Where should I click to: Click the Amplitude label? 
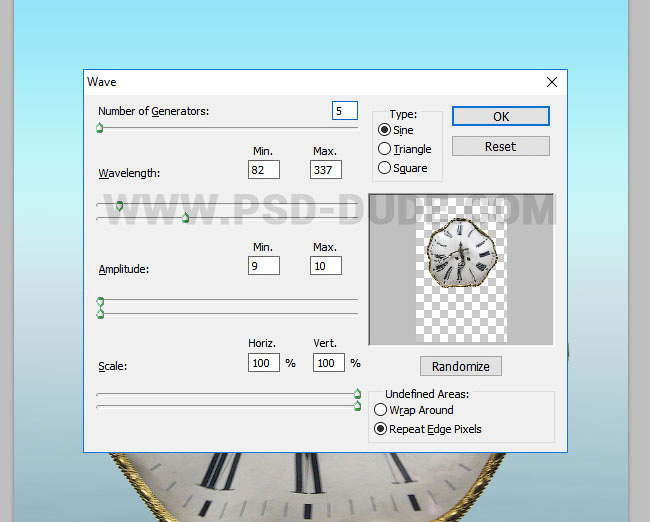124,269
